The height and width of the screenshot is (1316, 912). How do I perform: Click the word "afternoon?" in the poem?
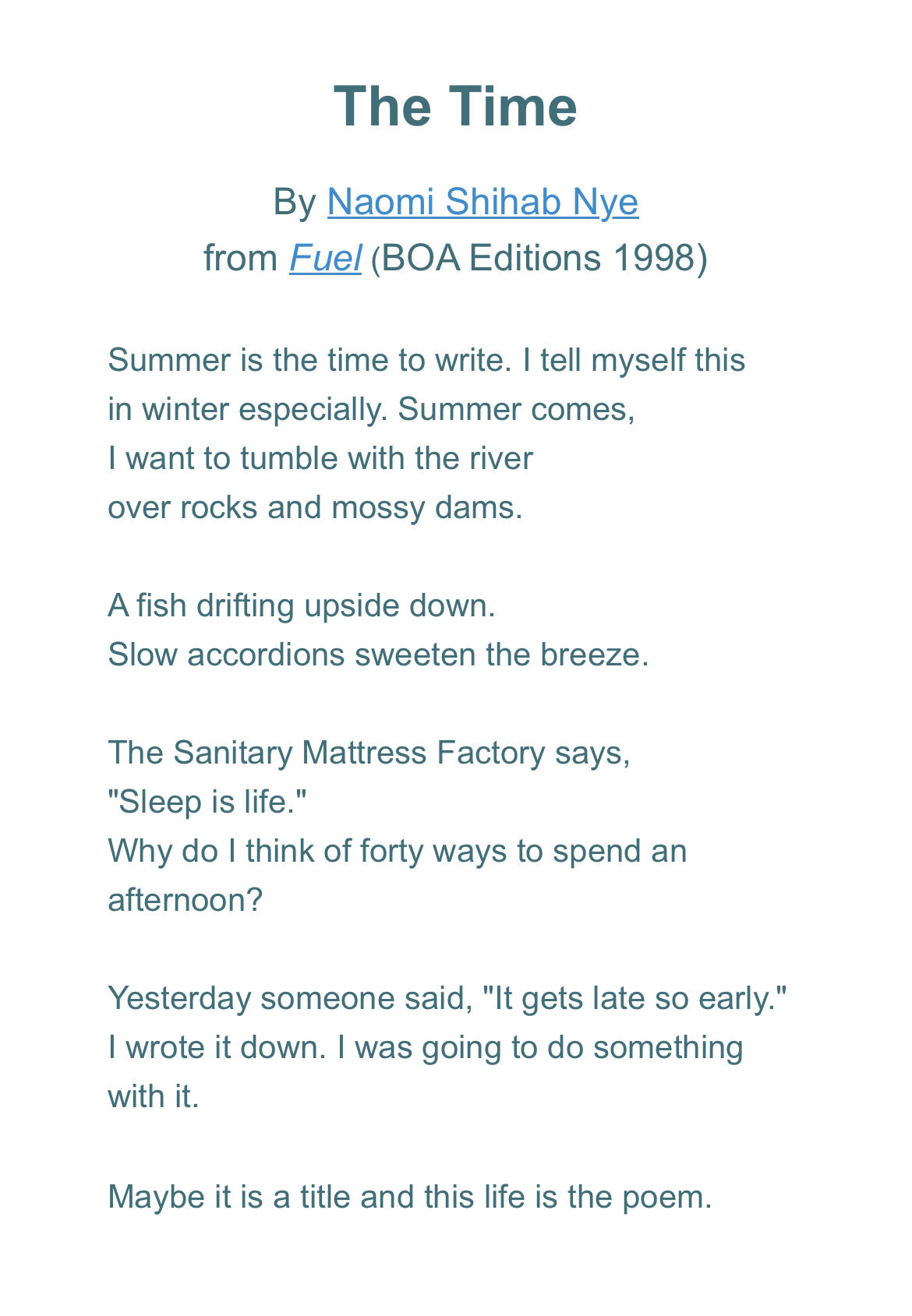coord(186,900)
